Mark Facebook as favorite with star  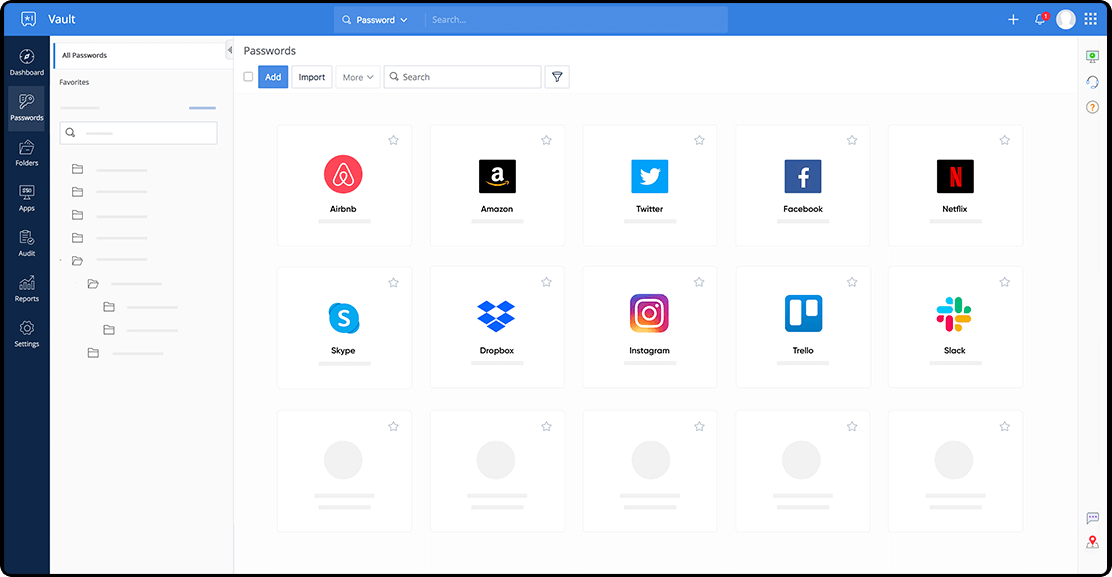point(852,140)
